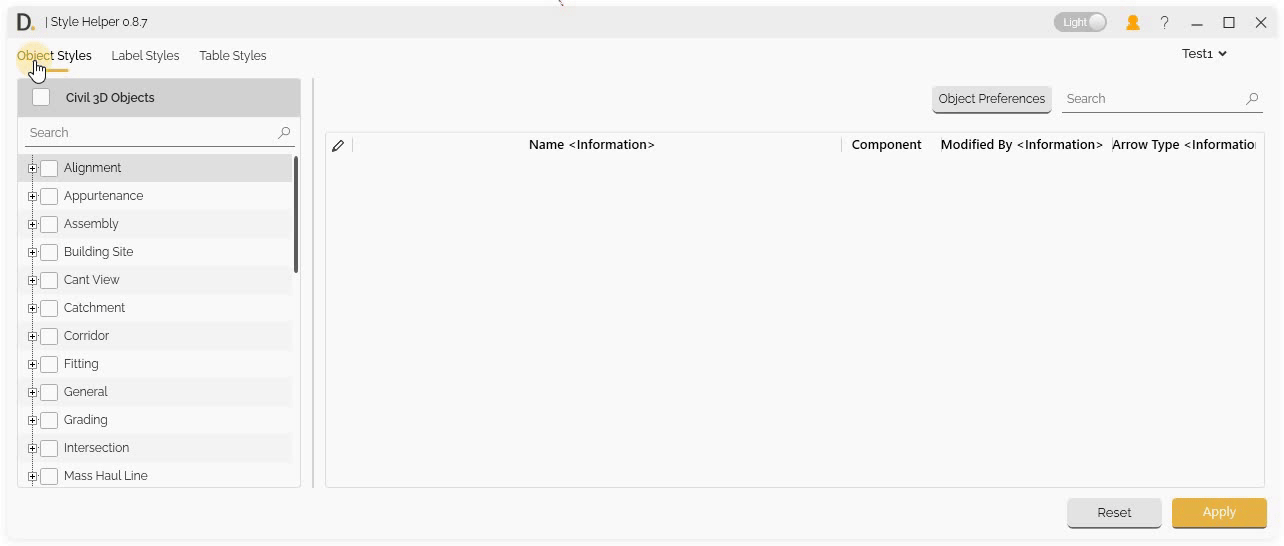Toggle the Light theme switch
Viewport: 1284px width, 546px height.
click(x=1080, y=22)
